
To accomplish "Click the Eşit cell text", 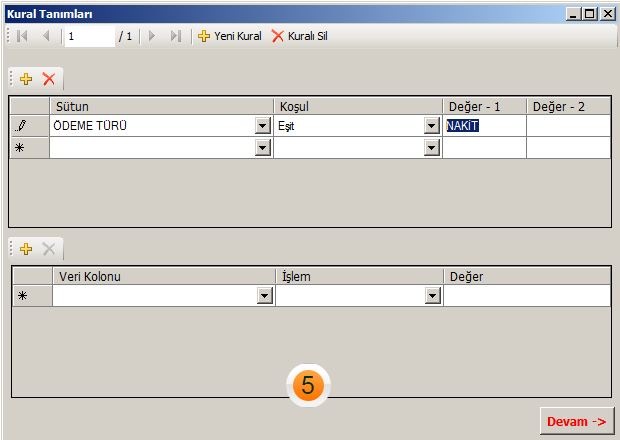I will click(286, 126).
